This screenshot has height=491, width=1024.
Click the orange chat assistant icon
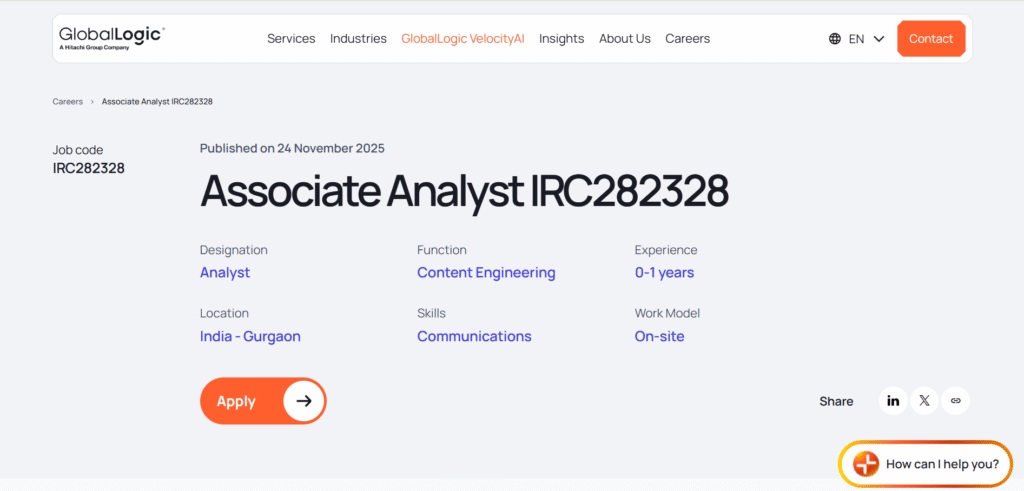click(x=866, y=464)
